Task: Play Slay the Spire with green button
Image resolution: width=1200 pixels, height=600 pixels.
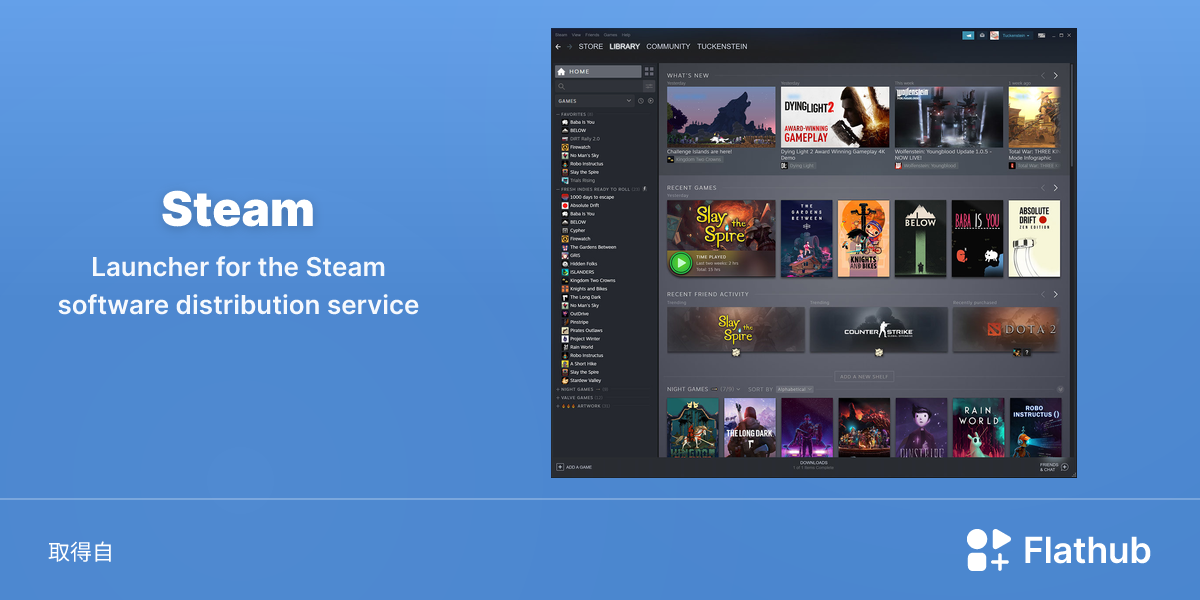Action: [x=681, y=263]
